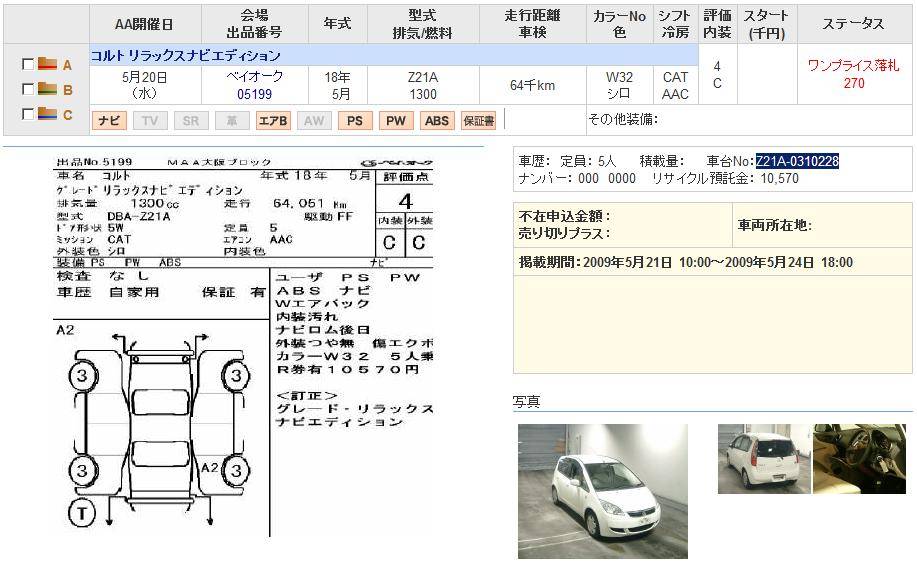Click the ワンプライス落札 270 status text
917x567 pixels.
tap(853, 74)
